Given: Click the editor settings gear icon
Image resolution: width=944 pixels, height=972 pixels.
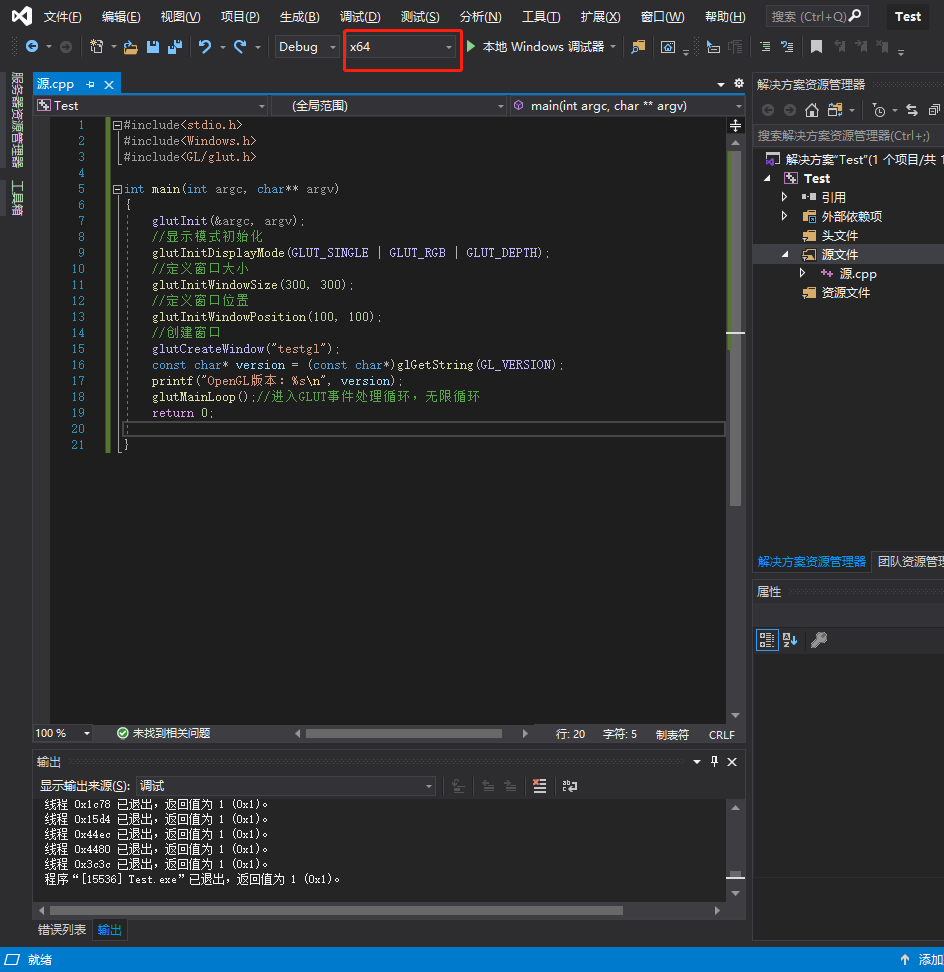Looking at the screenshot, I should coord(739,83).
